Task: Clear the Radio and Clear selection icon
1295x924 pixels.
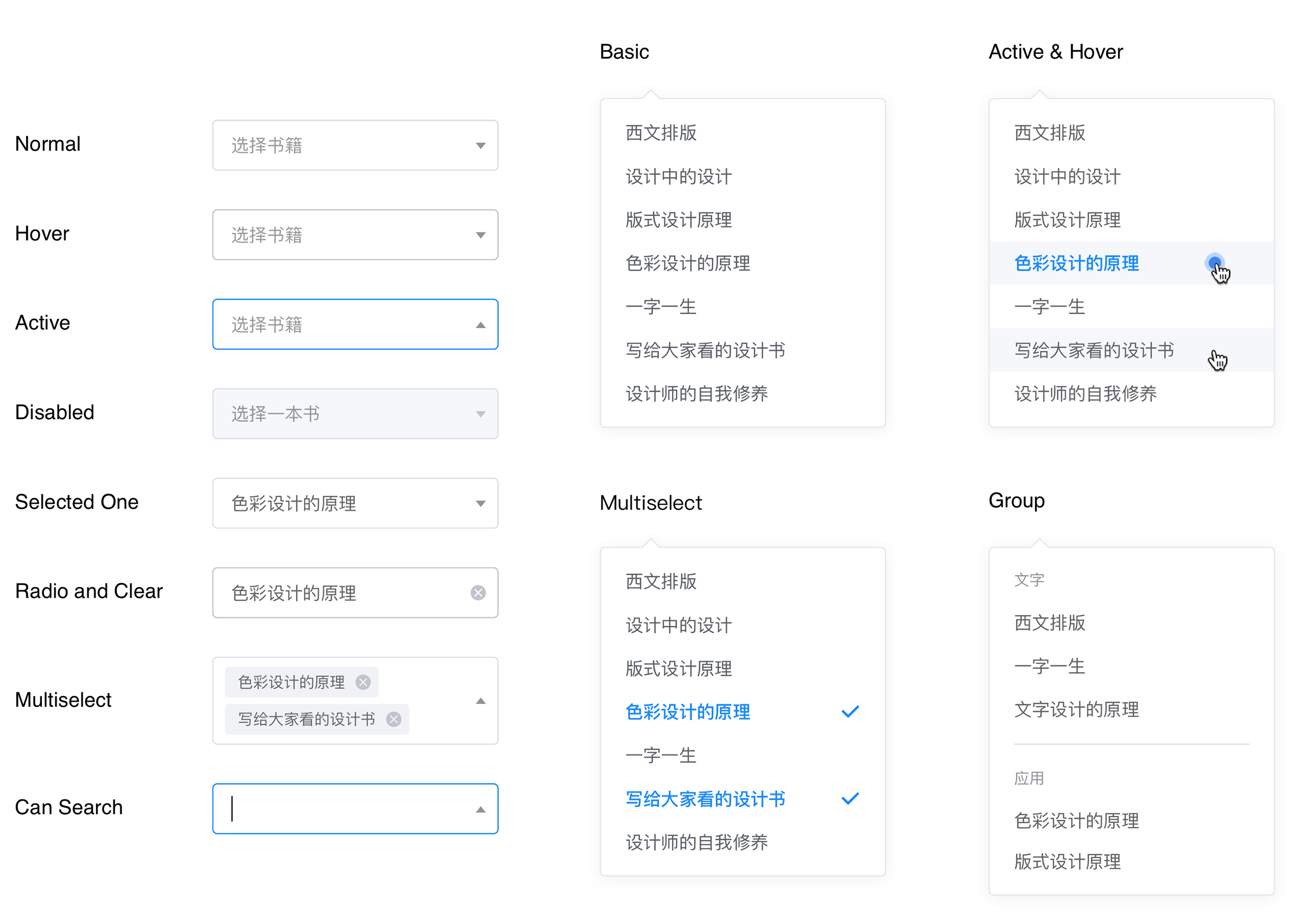Action: coord(478,593)
